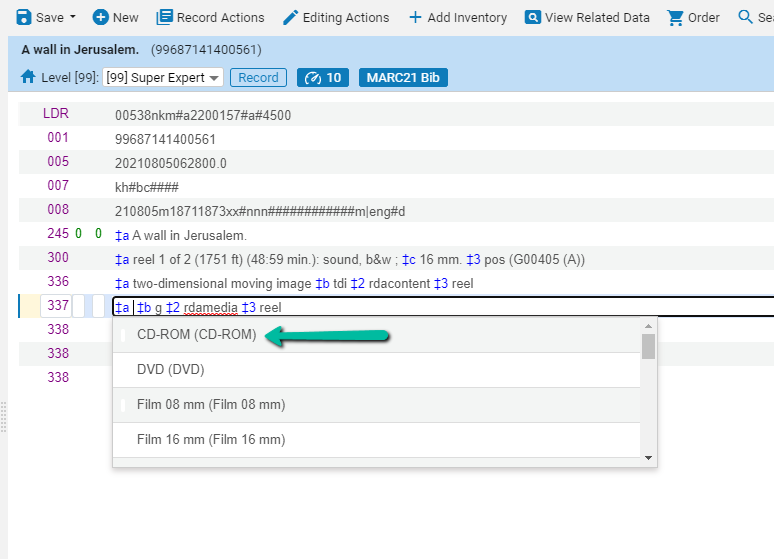The width and height of the screenshot is (774, 559).
Task: Select CD-ROM from suggestion list
Action: point(197,335)
